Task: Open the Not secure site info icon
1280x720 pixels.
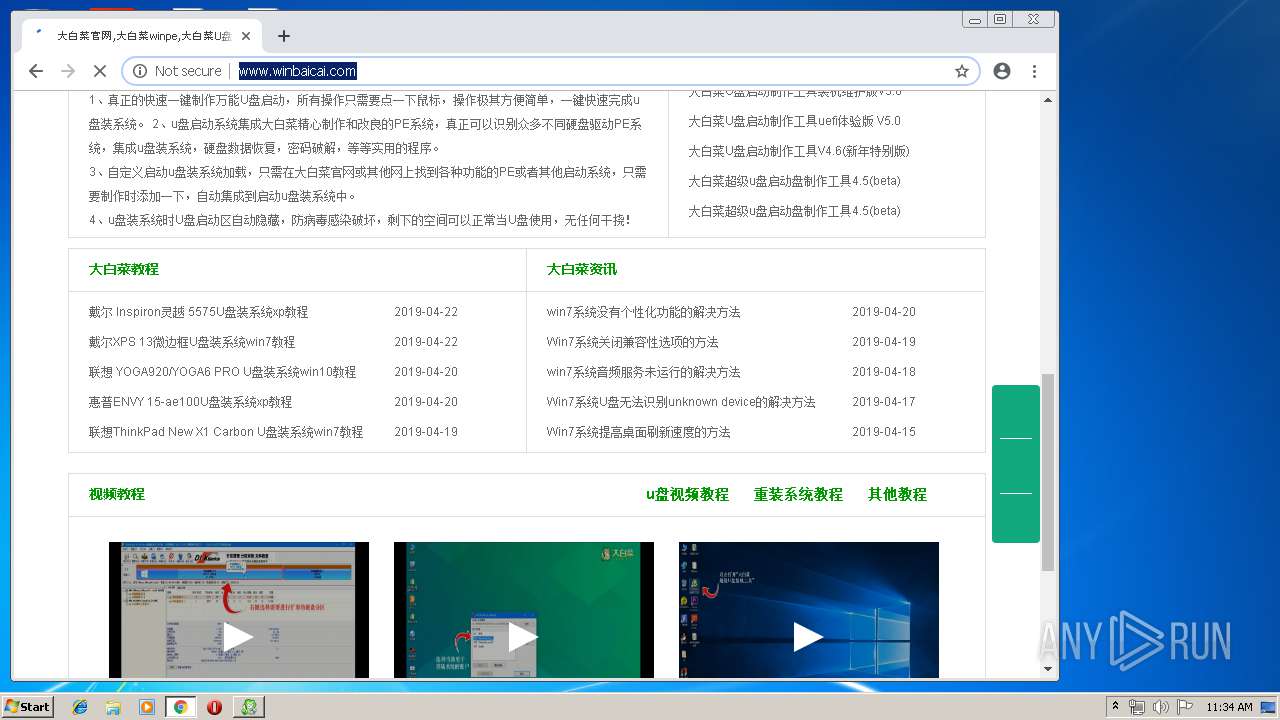Action: point(140,71)
